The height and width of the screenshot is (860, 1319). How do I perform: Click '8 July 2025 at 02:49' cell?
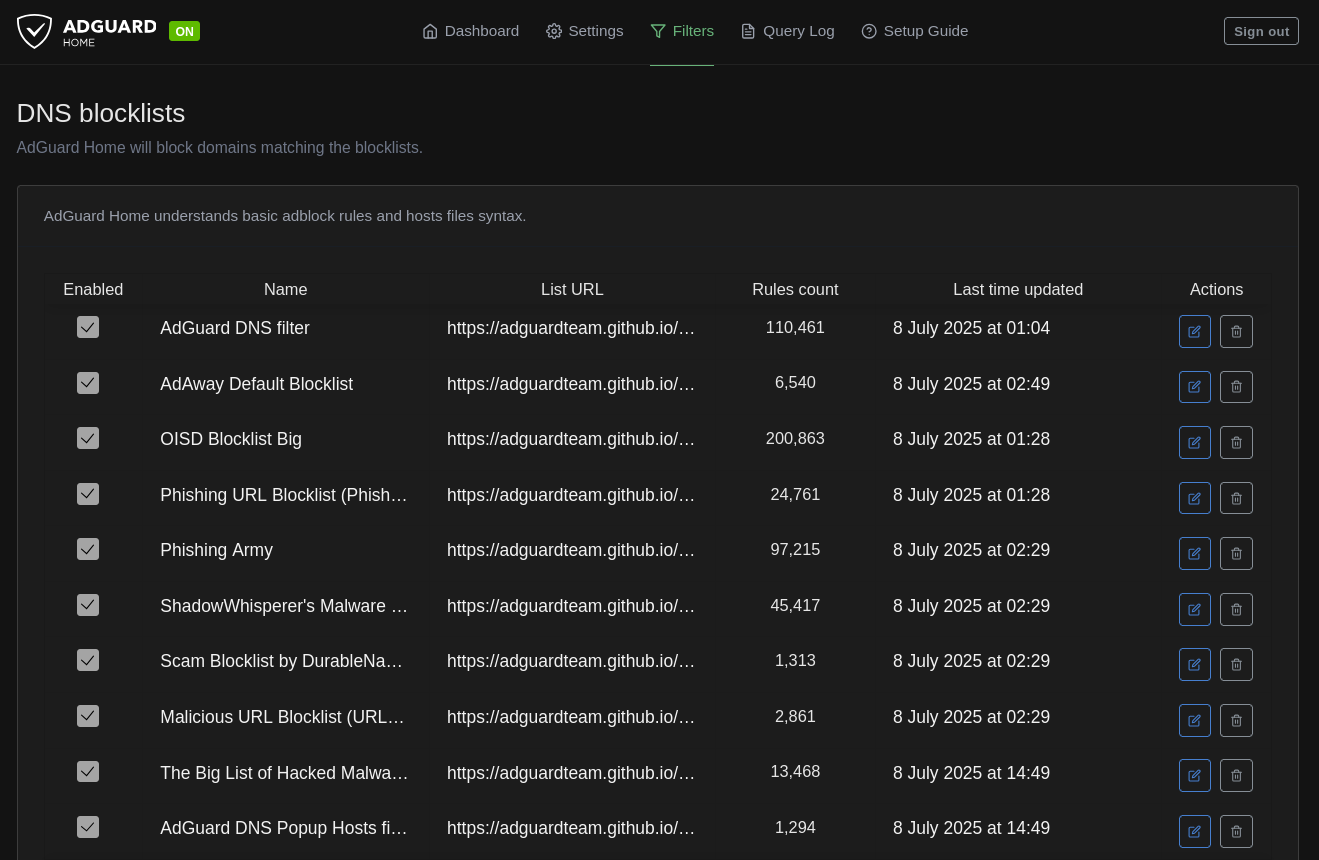(971, 384)
